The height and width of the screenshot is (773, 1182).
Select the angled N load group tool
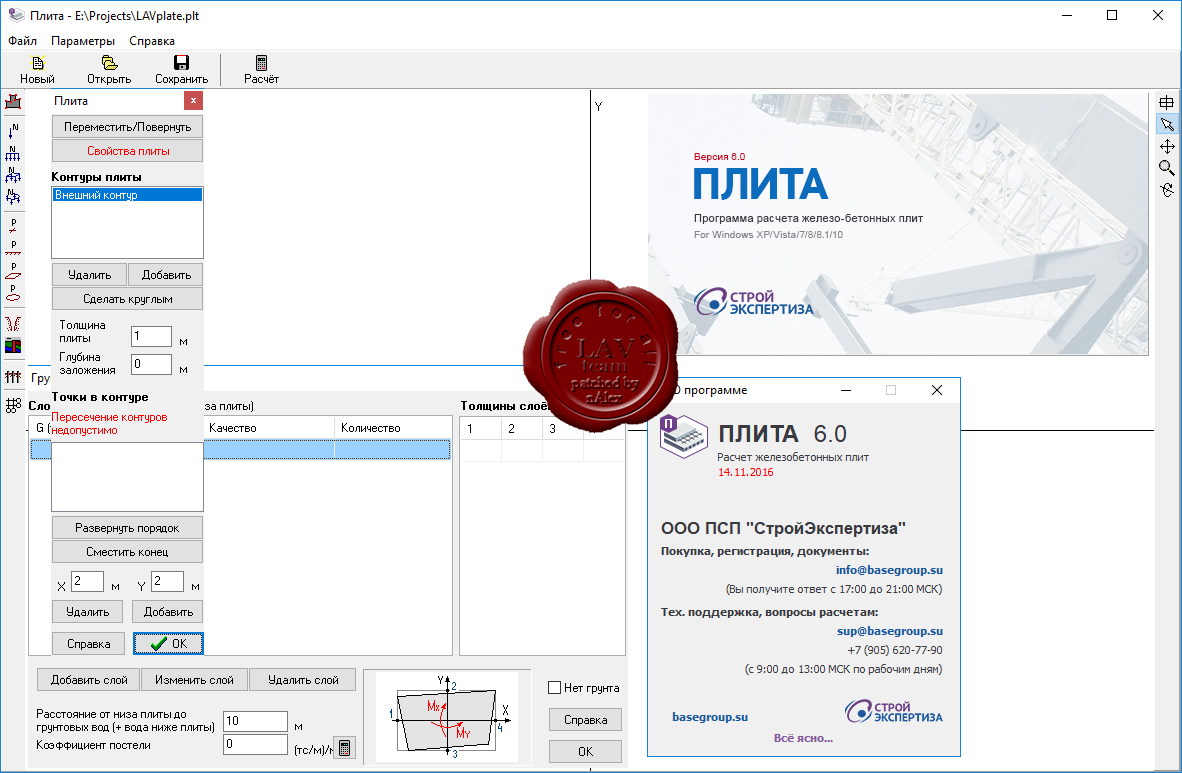coord(13,175)
